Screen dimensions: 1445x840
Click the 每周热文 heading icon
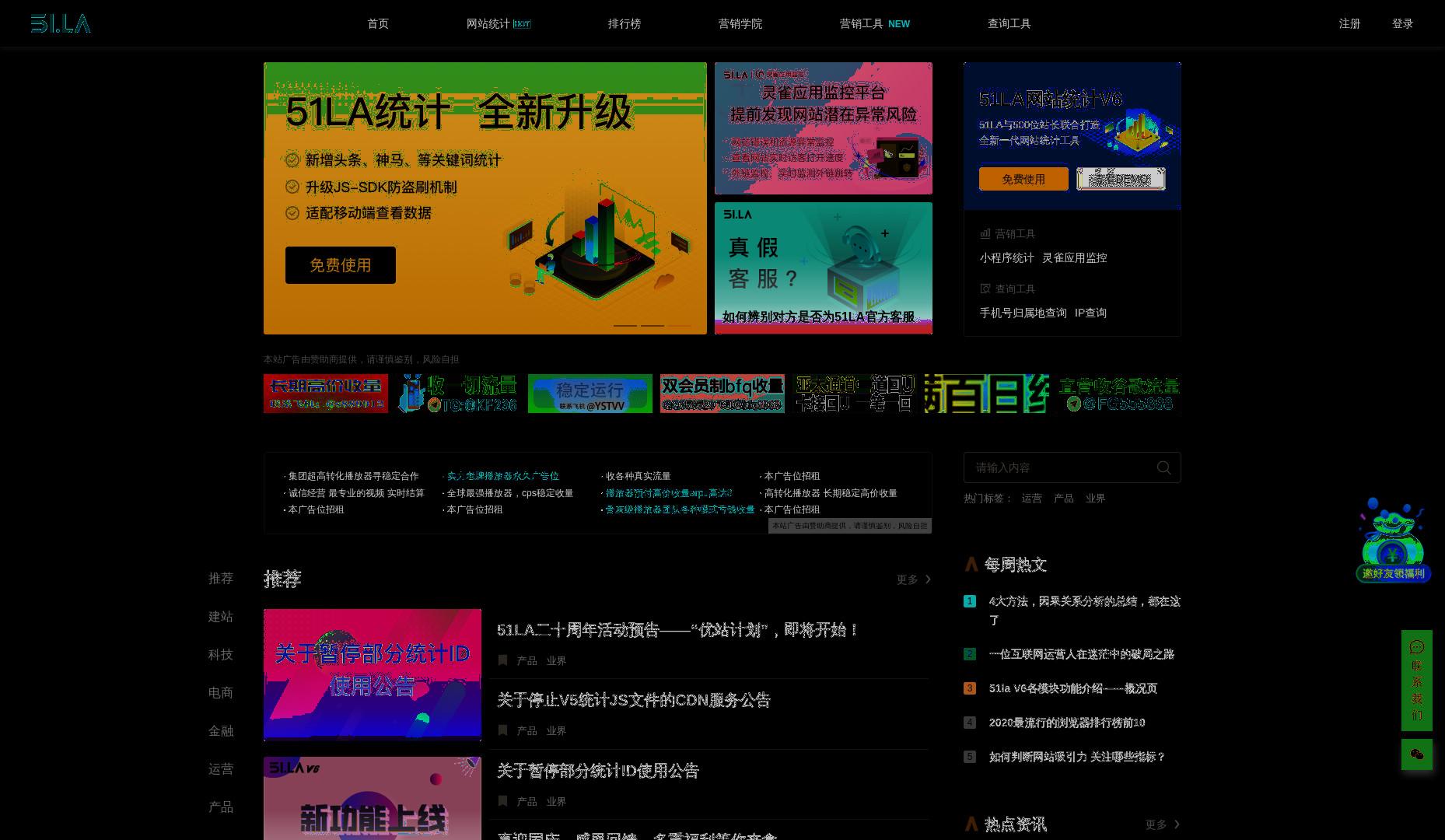(x=971, y=565)
